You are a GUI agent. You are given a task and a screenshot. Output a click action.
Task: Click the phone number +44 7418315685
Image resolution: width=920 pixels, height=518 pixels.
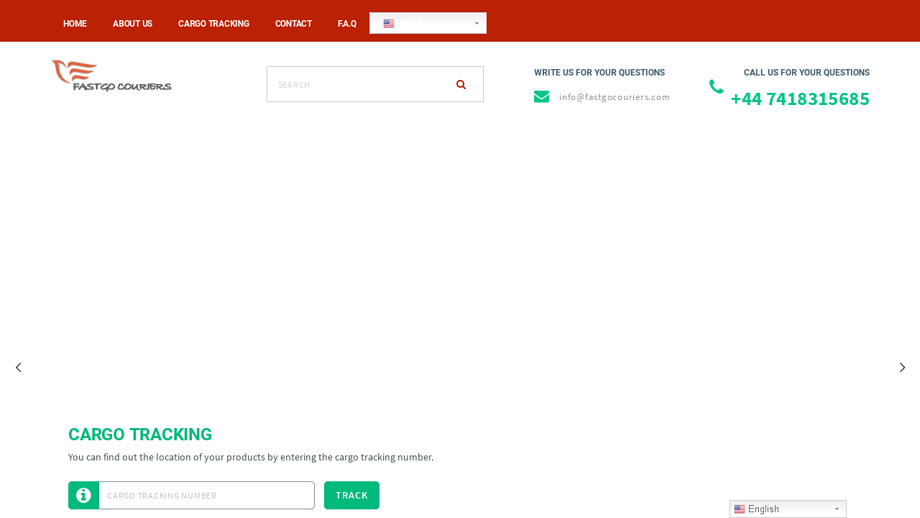(x=799, y=99)
